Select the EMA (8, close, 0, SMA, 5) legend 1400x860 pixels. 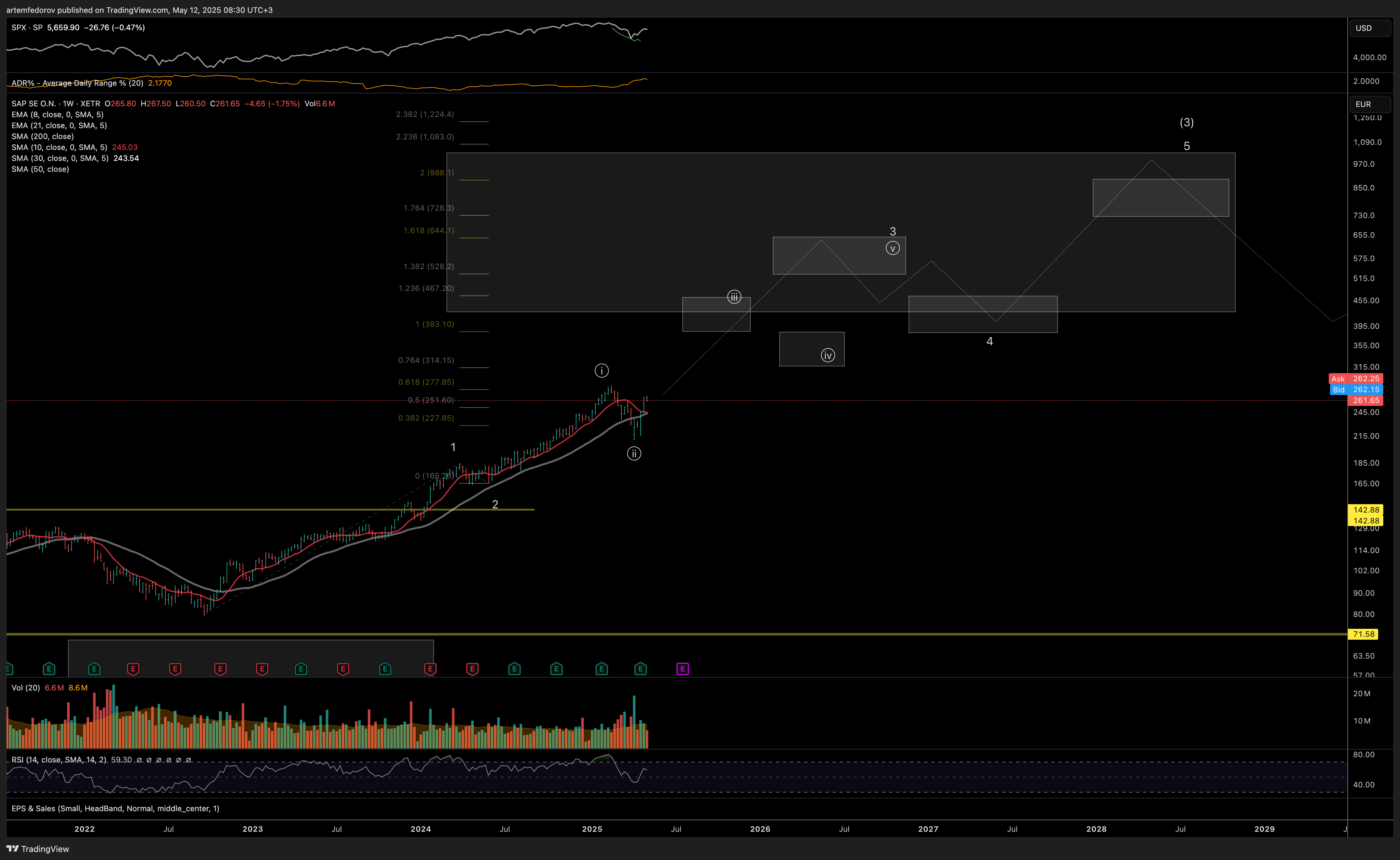pyautogui.click(x=57, y=114)
